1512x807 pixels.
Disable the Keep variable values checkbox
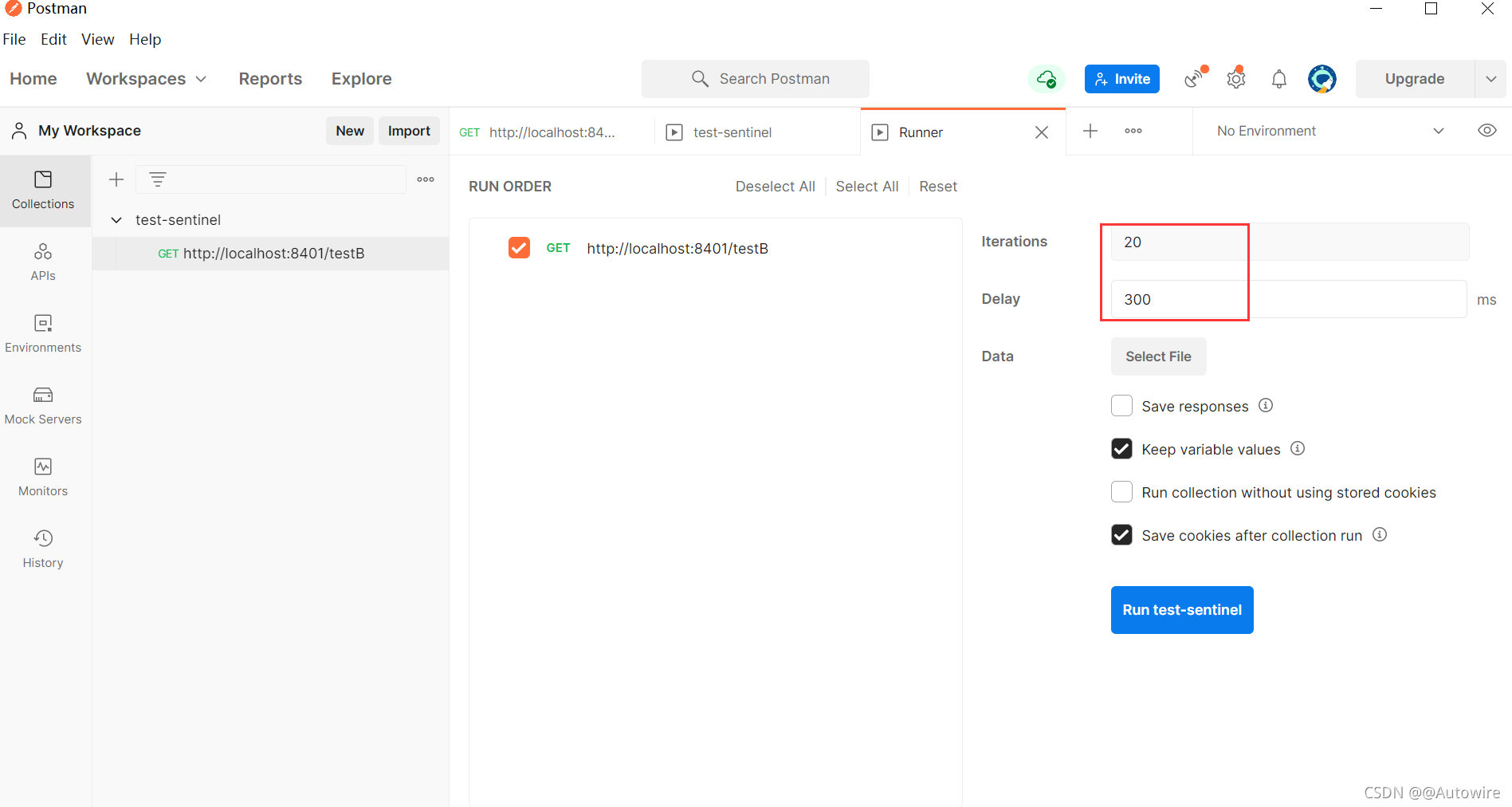click(1121, 449)
